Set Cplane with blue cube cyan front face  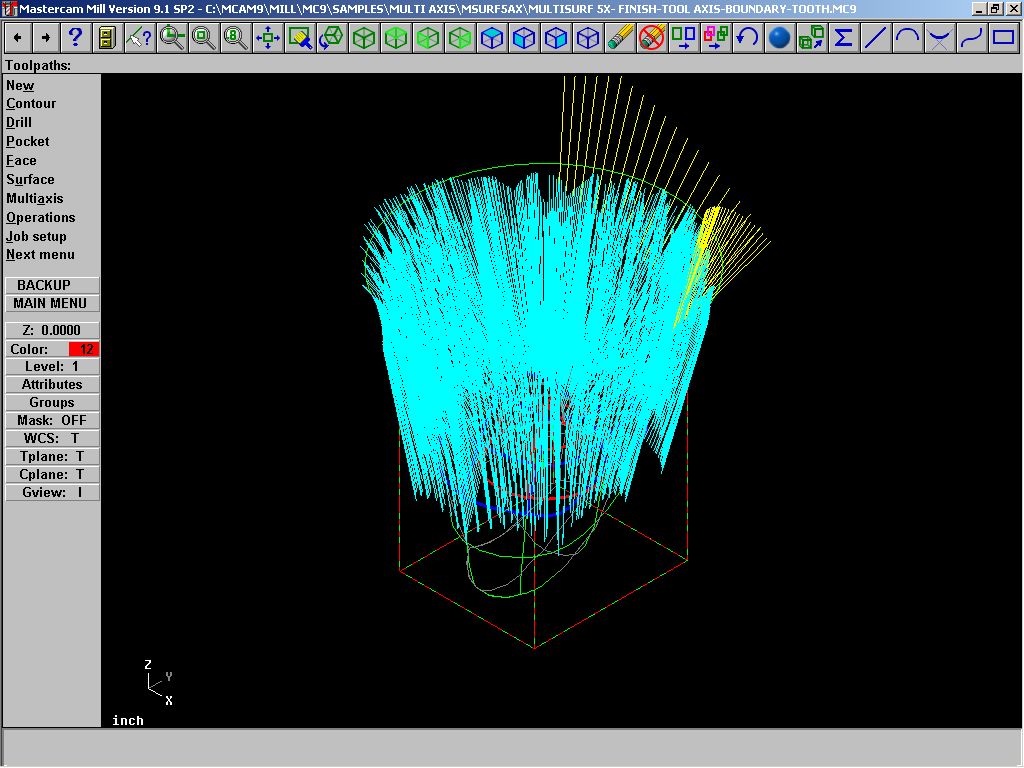(x=524, y=38)
